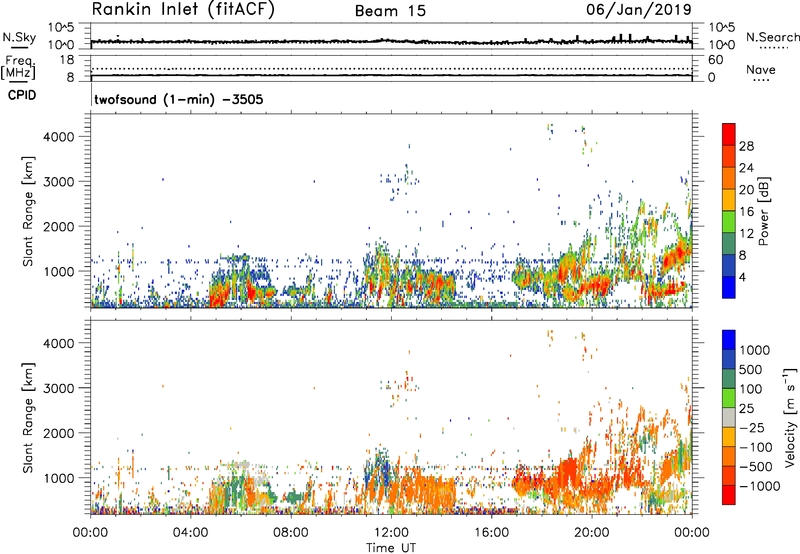Click the 'Freq. [MHz]' label
Image resolution: width=800 pixels, height=554 pixels.
(18, 67)
